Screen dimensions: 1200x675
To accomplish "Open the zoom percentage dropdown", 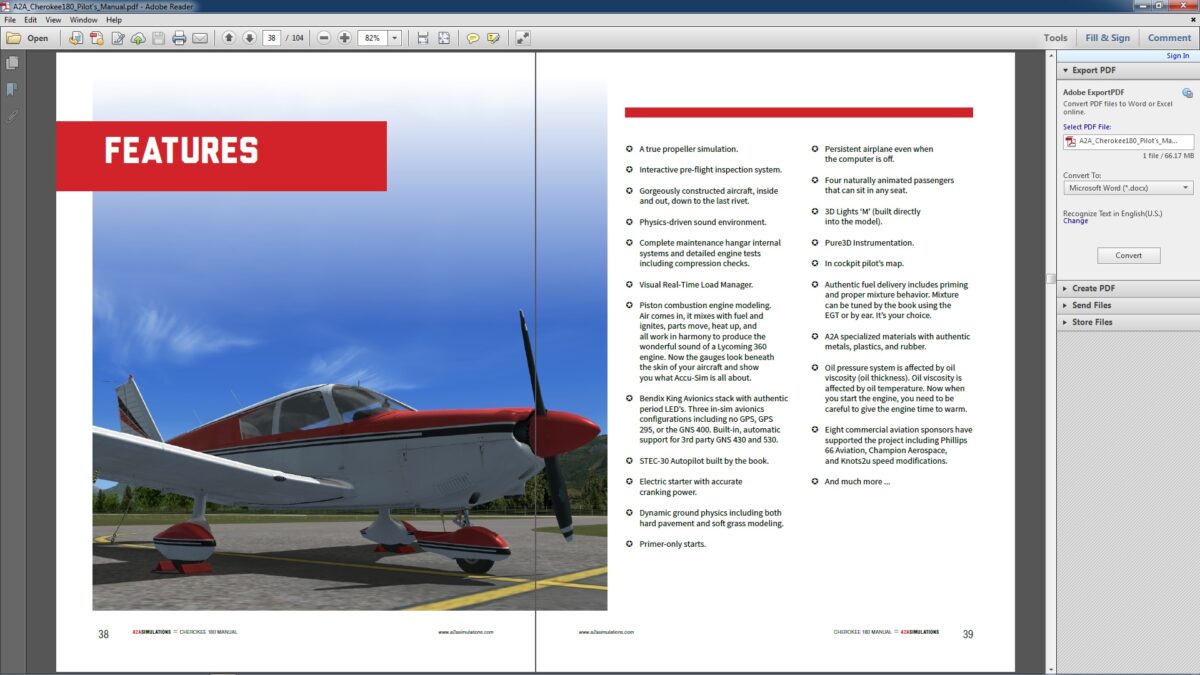I will 394,37.
